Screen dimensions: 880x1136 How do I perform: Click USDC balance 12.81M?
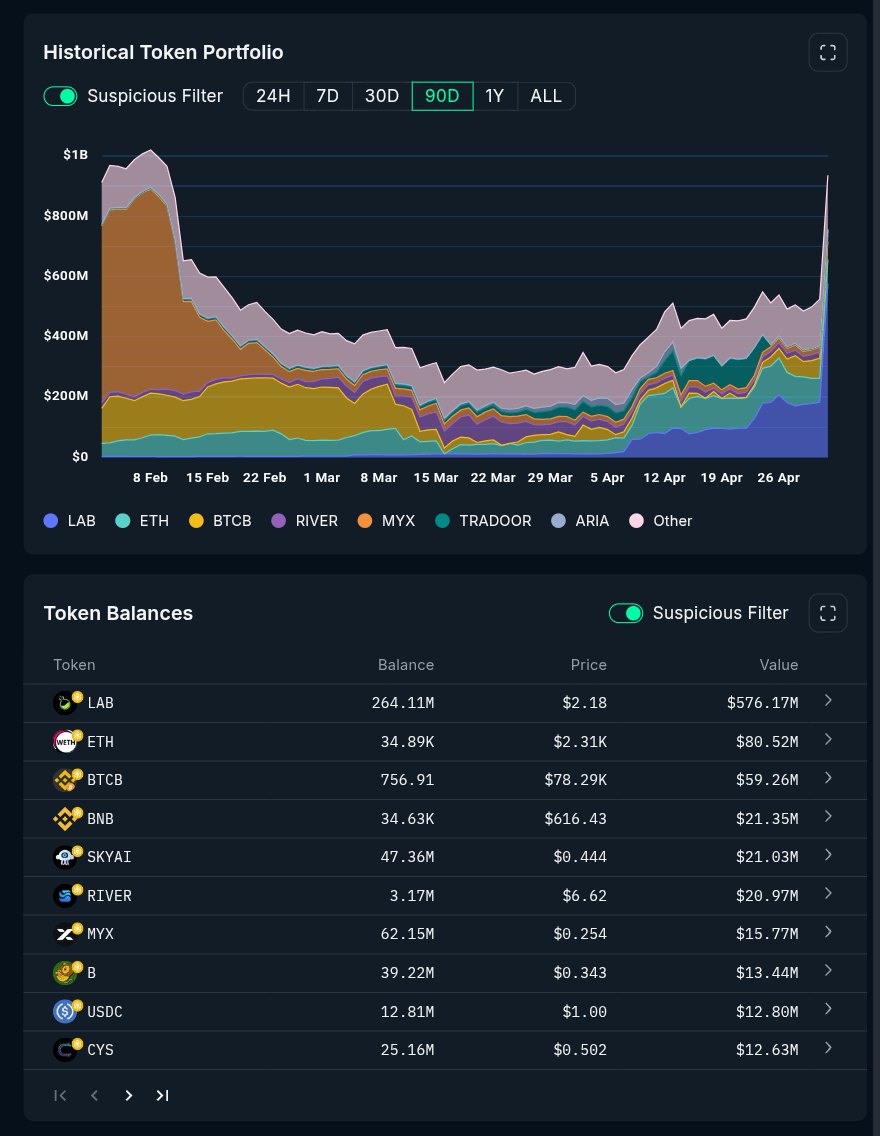pyautogui.click(x=407, y=1011)
